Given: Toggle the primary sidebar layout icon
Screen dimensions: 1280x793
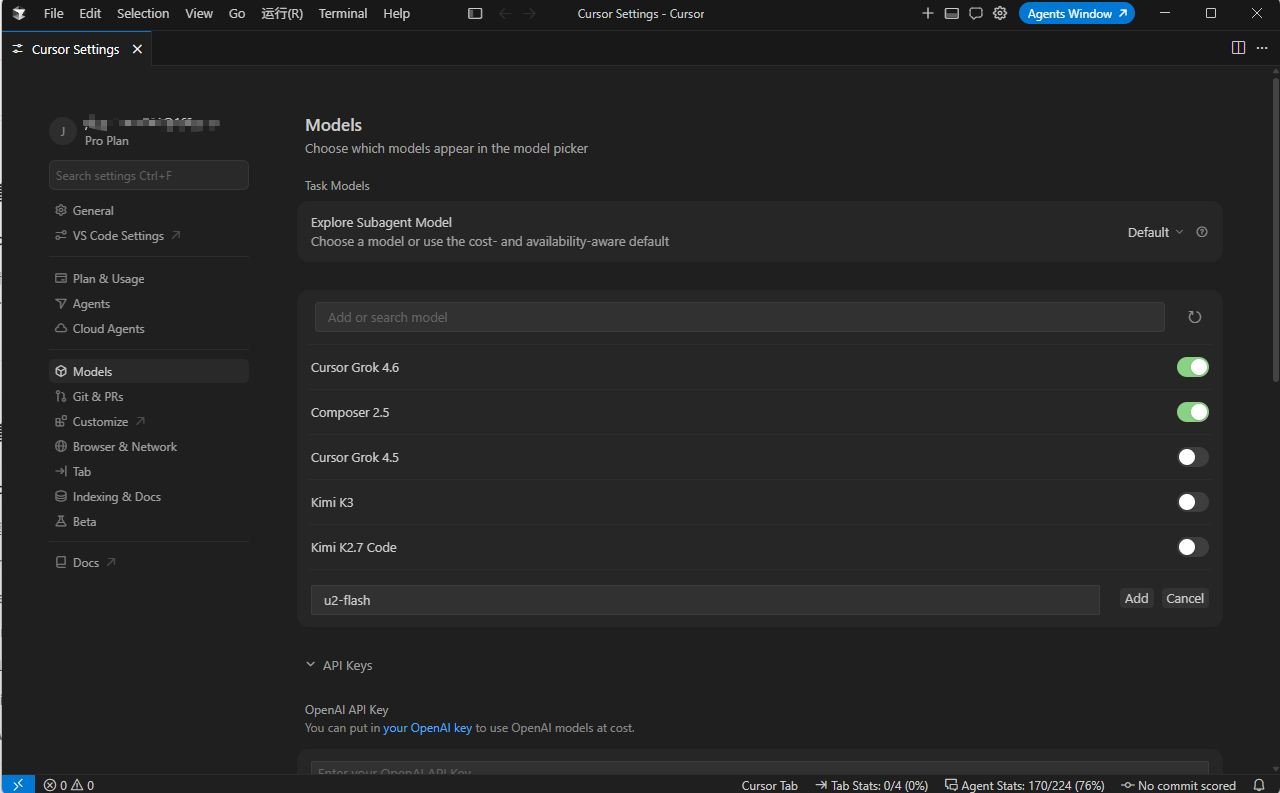Looking at the screenshot, I should [x=475, y=14].
